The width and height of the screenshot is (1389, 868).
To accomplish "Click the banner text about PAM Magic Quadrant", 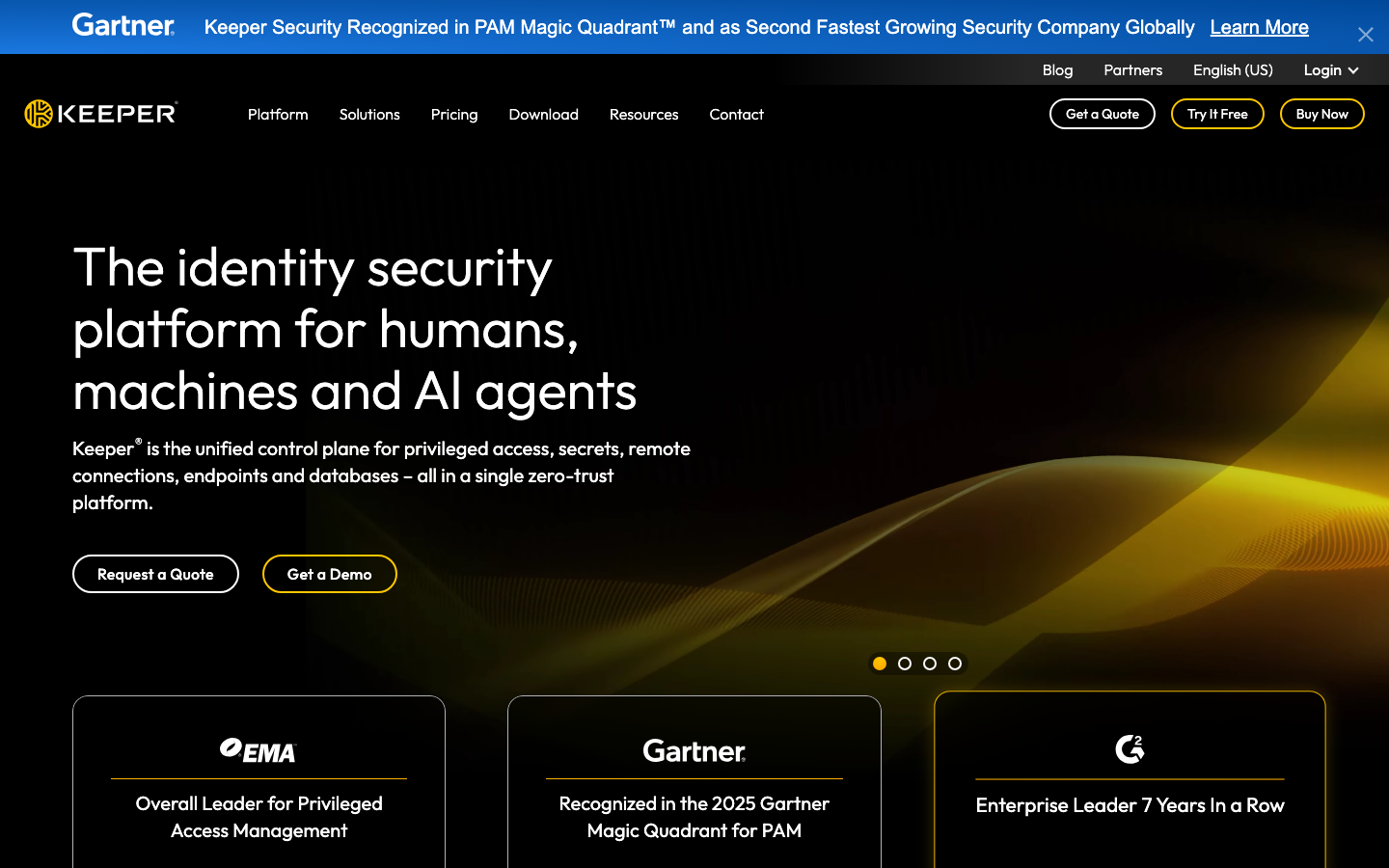I will 699,27.
